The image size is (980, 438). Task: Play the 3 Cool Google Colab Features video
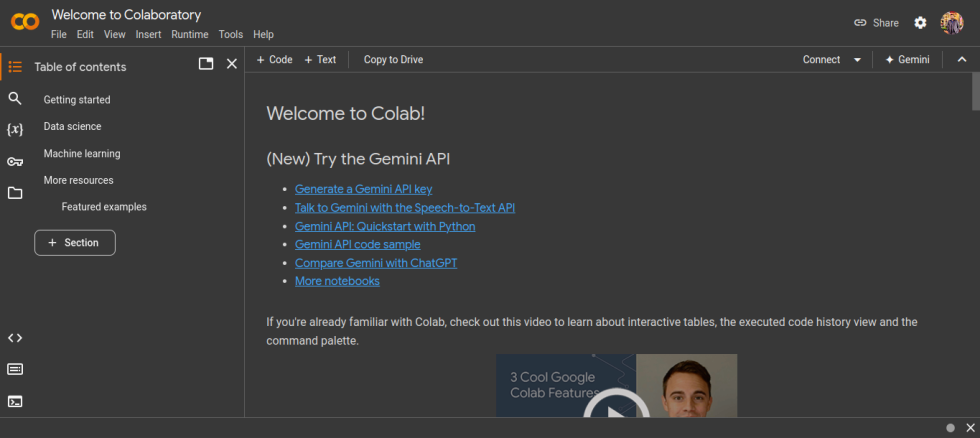click(609, 405)
